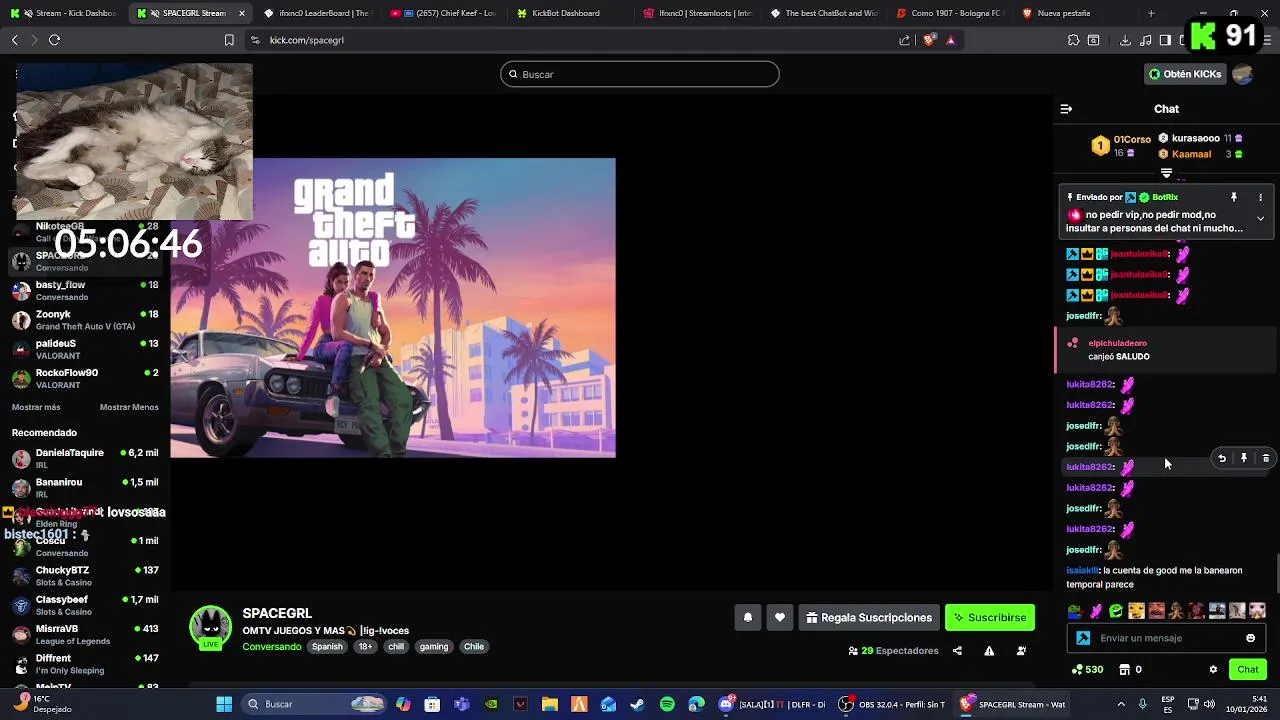Click the green channel points icon showing 530

tap(1077, 670)
